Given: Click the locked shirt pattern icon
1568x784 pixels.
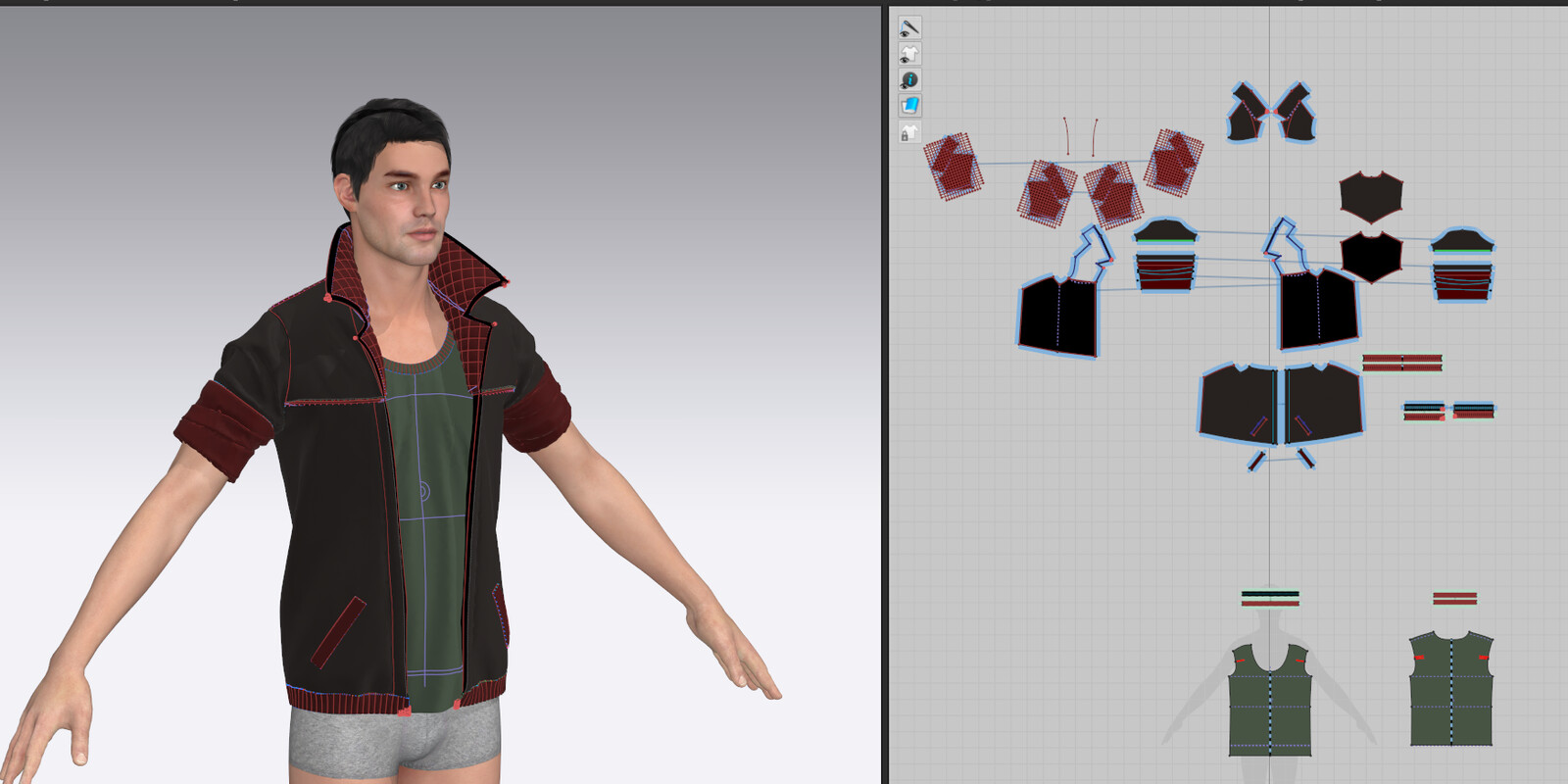Looking at the screenshot, I should pyautogui.click(x=909, y=132).
